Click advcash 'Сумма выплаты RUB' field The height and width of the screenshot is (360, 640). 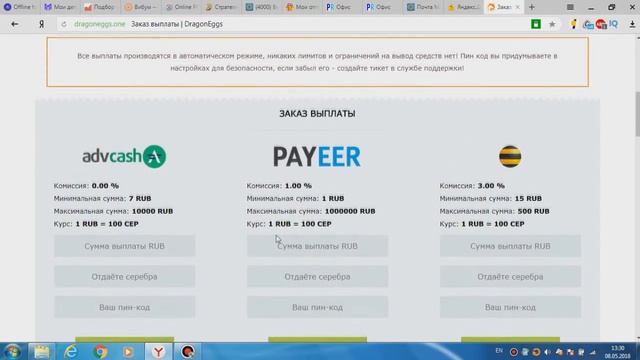[124, 246]
